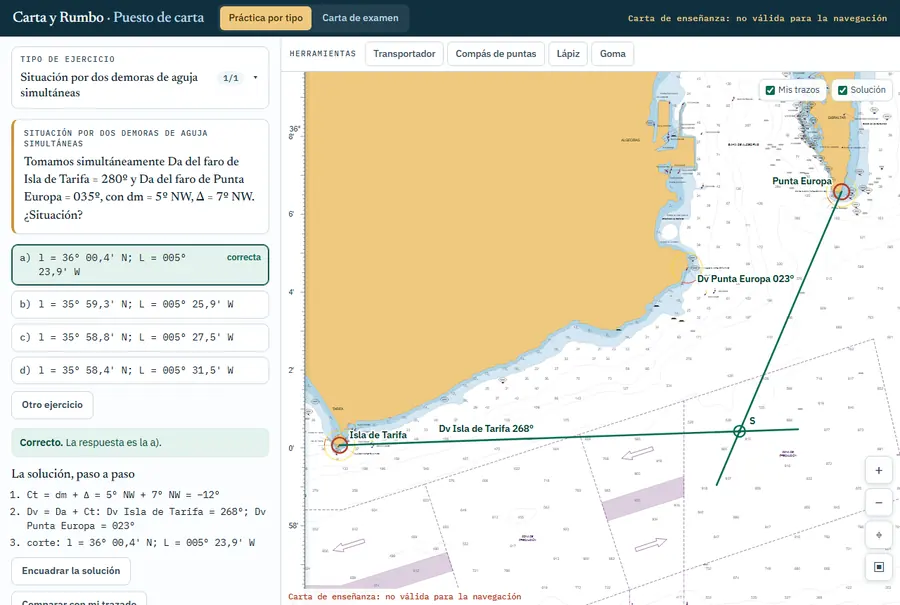
Task: Uncheck the 'Solución' checkbox
Action: pos(843,90)
